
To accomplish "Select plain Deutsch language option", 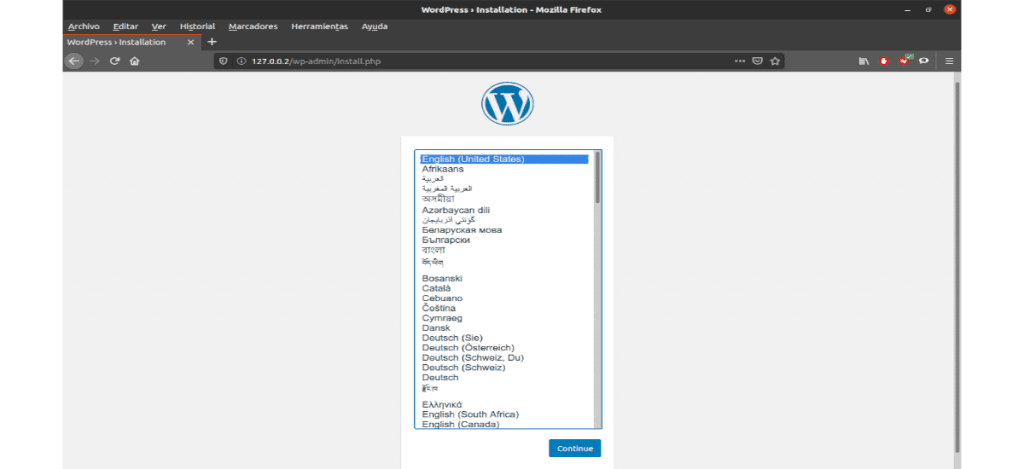I will pyautogui.click(x=507, y=378).
